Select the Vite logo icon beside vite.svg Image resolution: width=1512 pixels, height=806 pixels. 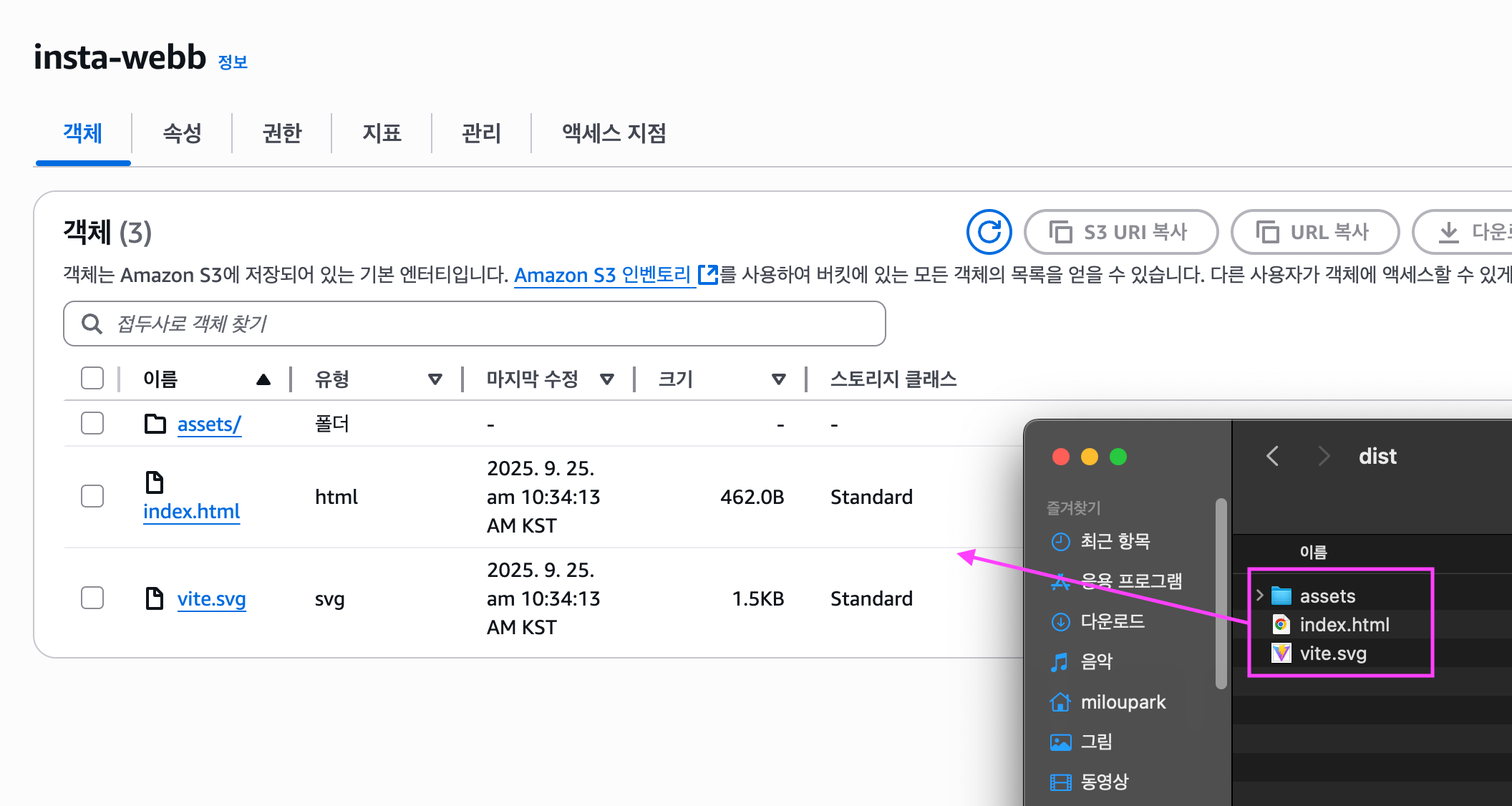1281,653
